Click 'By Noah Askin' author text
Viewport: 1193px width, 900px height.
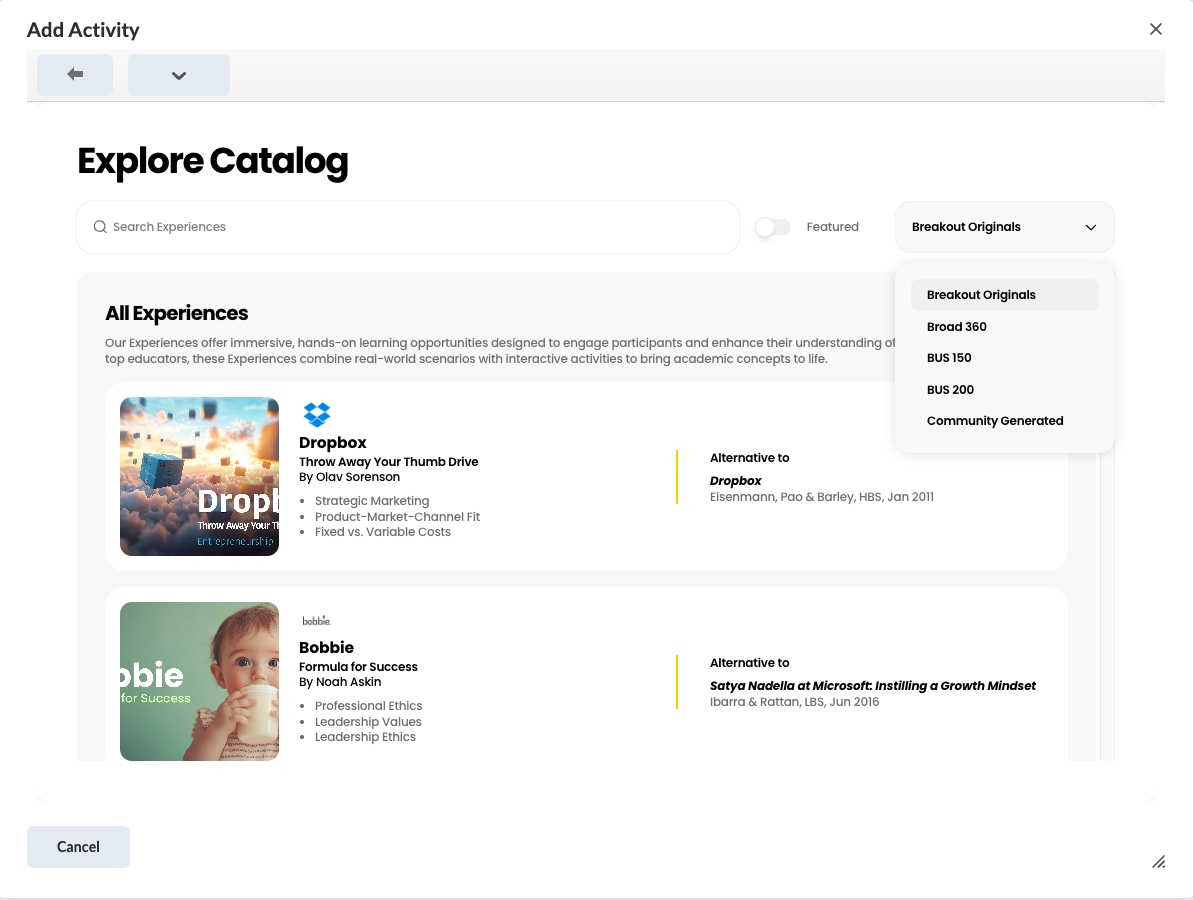[340, 682]
